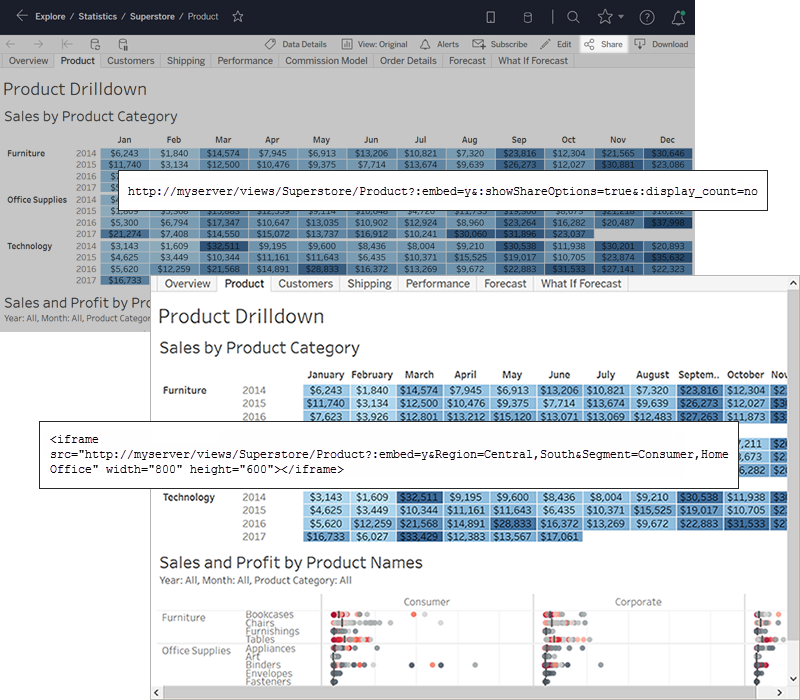This screenshot has width=800, height=700.
Task: Favorite this view with the breadcrumb star
Action: click(x=238, y=16)
